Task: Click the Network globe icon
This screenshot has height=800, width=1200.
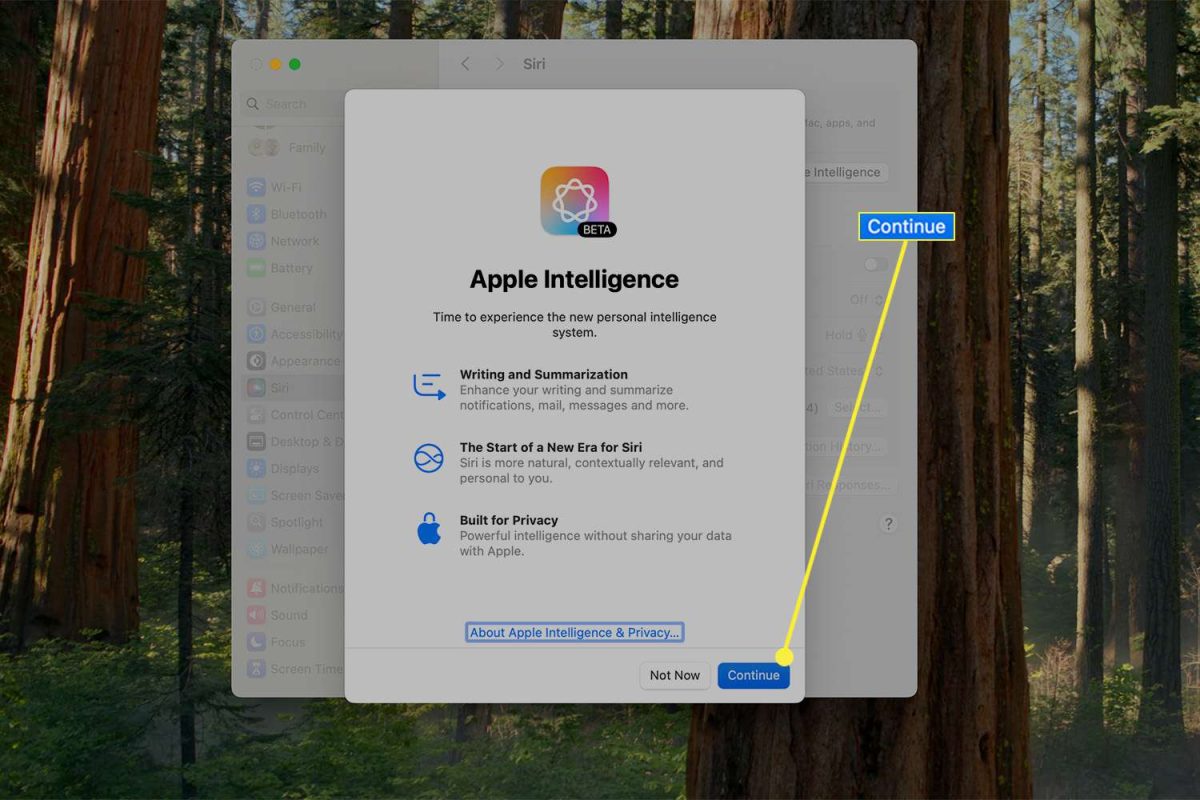Action: 256,241
